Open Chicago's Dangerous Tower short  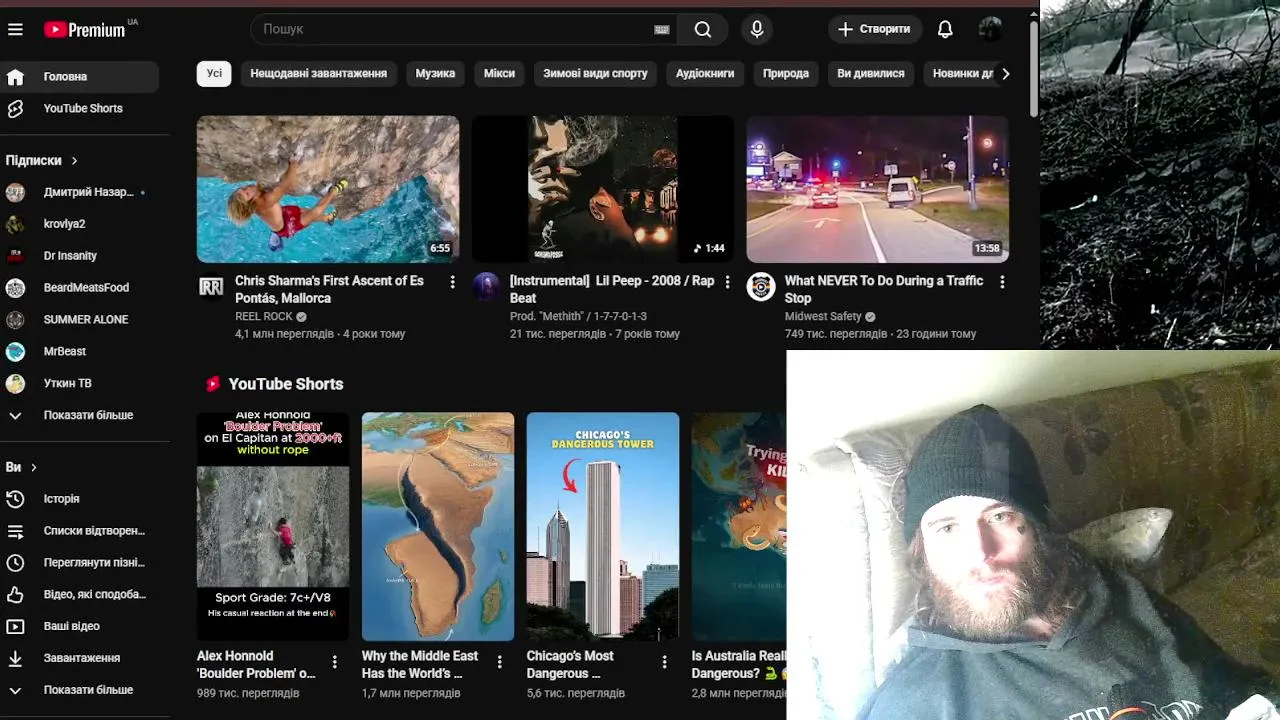point(603,526)
